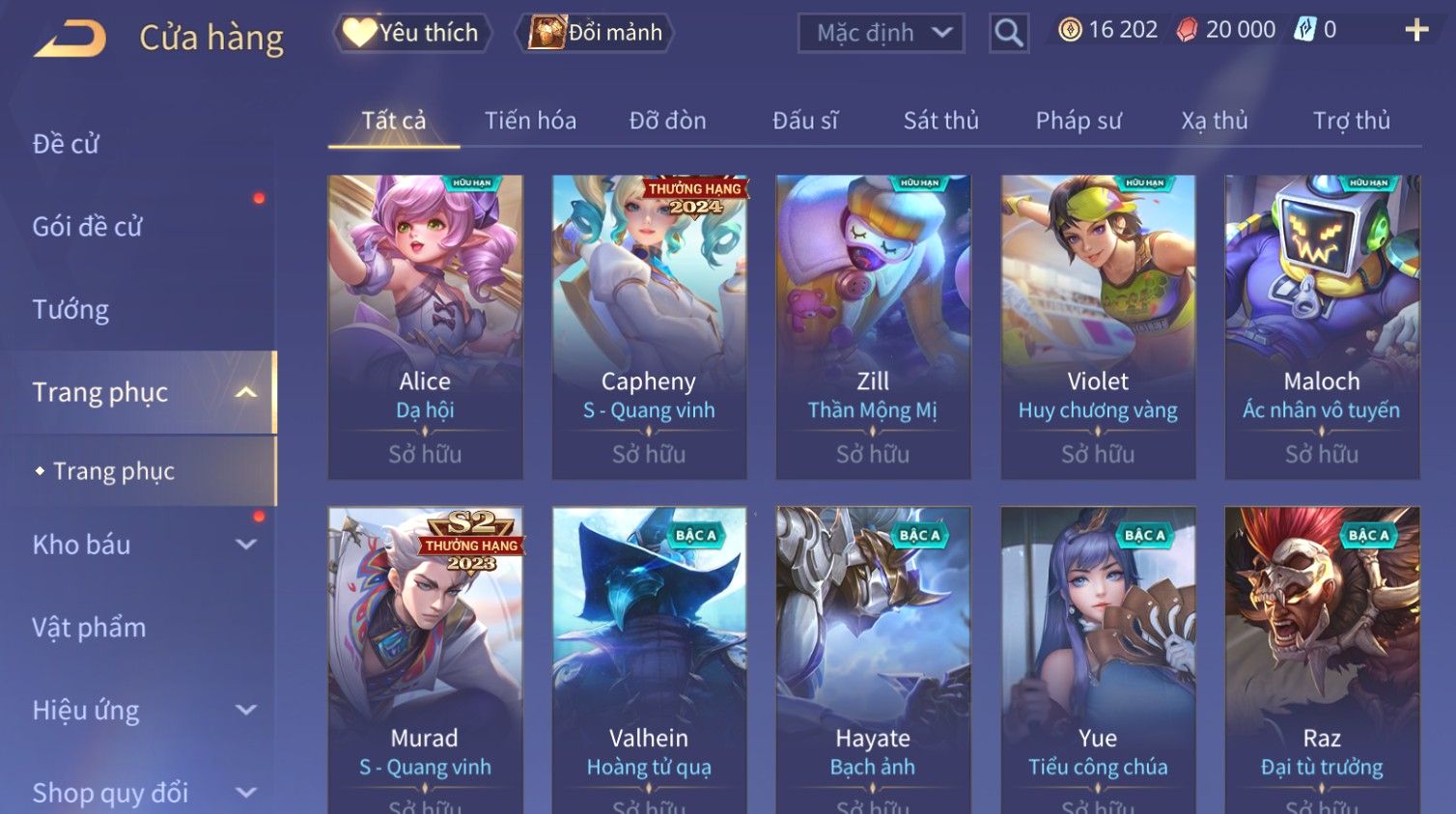Open Đổi mảnh fragment exchange

pyautogui.click(x=595, y=33)
